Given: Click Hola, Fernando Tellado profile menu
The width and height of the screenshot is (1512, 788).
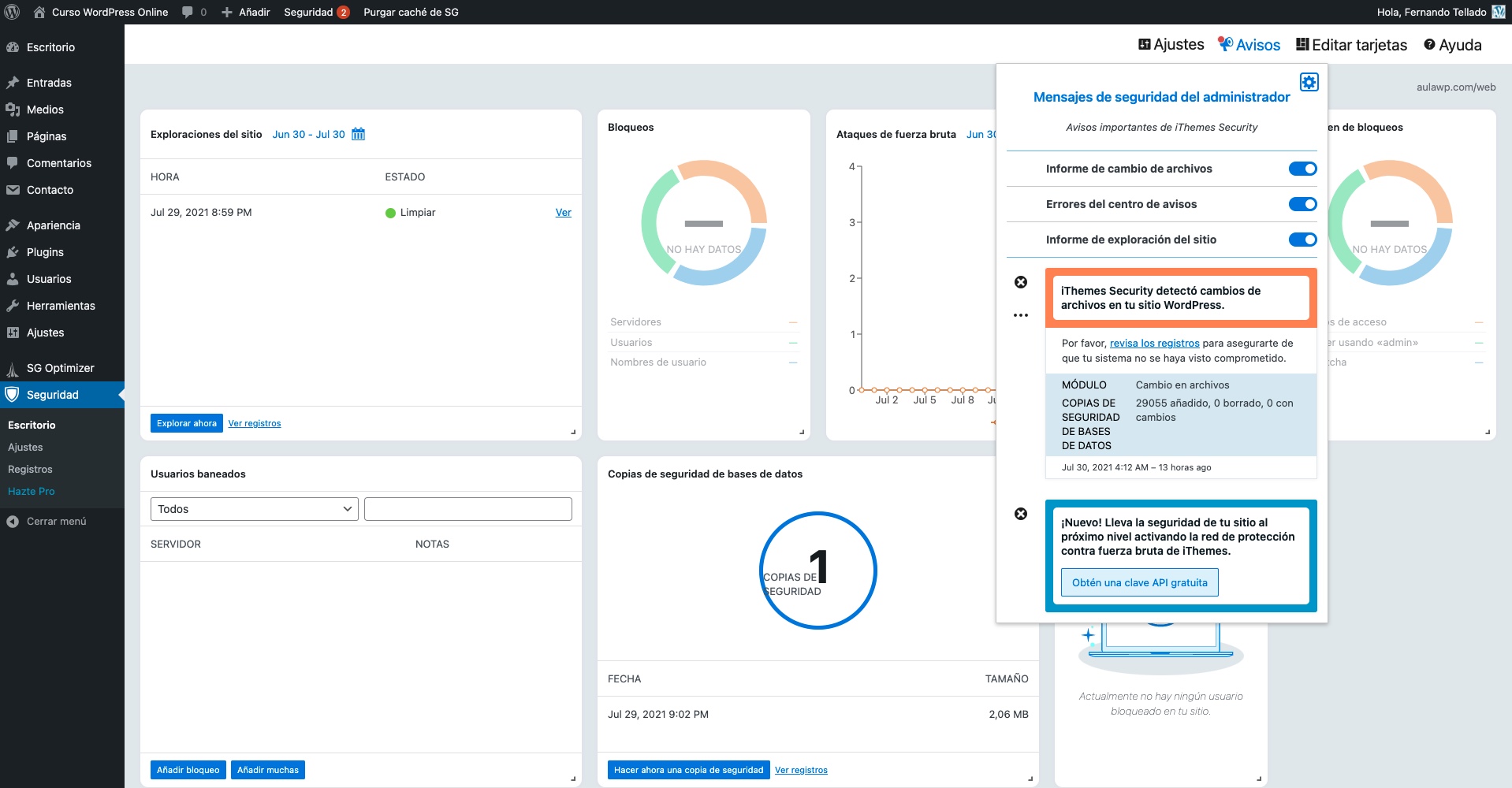Looking at the screenshot, I should pos(1442,12).
